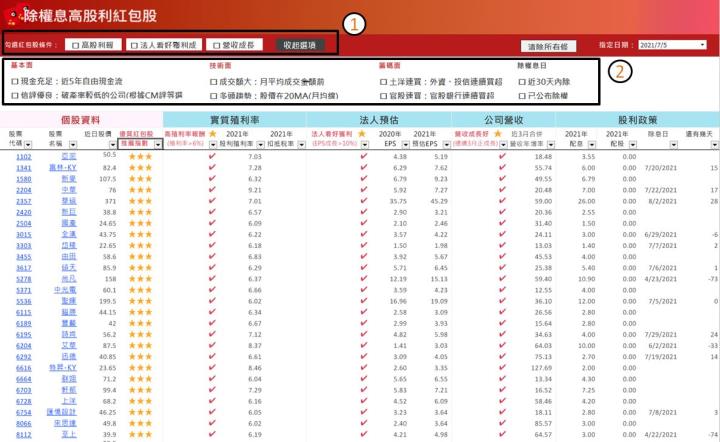Open the stock code 6616 link

tap(24, 368)
